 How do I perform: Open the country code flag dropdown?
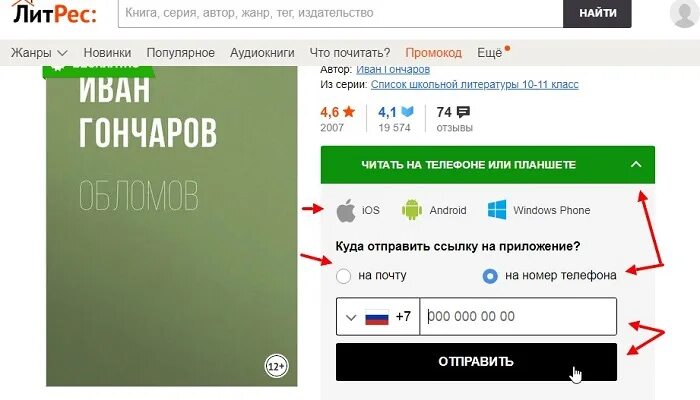point(378,317)
